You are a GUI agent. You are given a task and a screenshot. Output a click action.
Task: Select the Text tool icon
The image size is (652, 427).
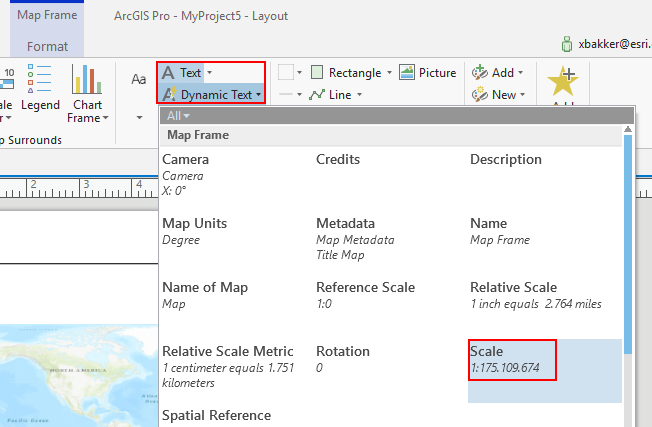169,72
